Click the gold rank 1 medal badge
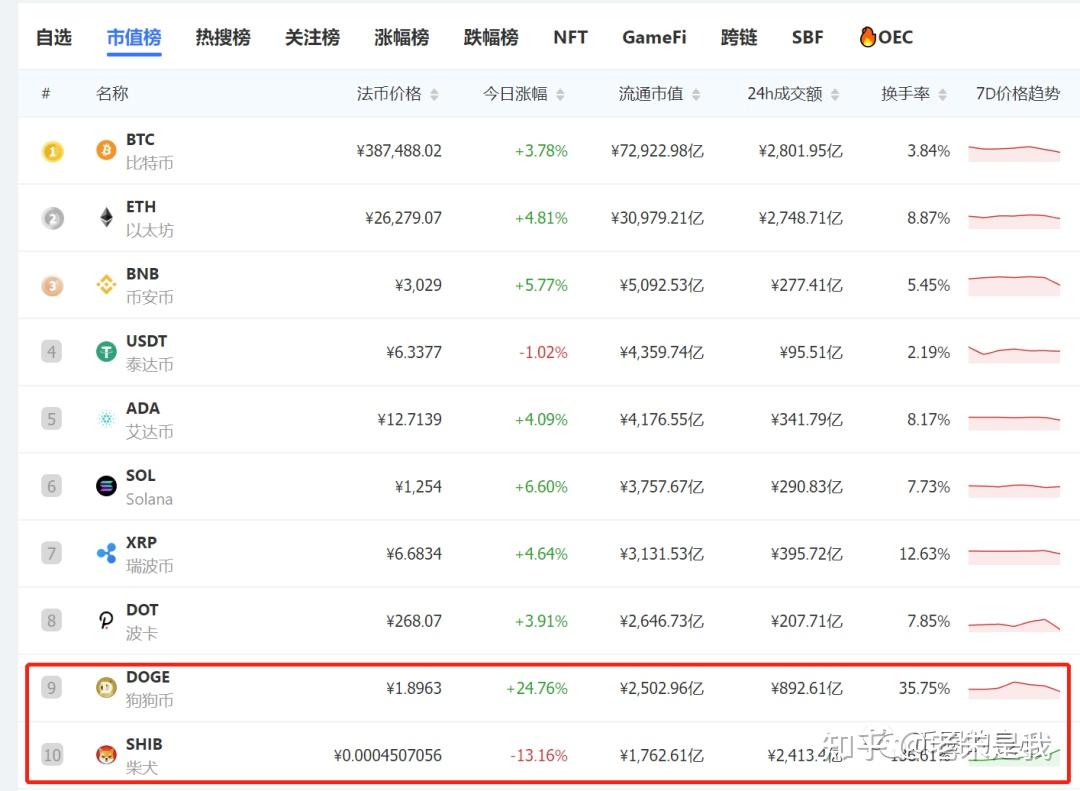This screenshot has width=1080, height=791. 52,151
